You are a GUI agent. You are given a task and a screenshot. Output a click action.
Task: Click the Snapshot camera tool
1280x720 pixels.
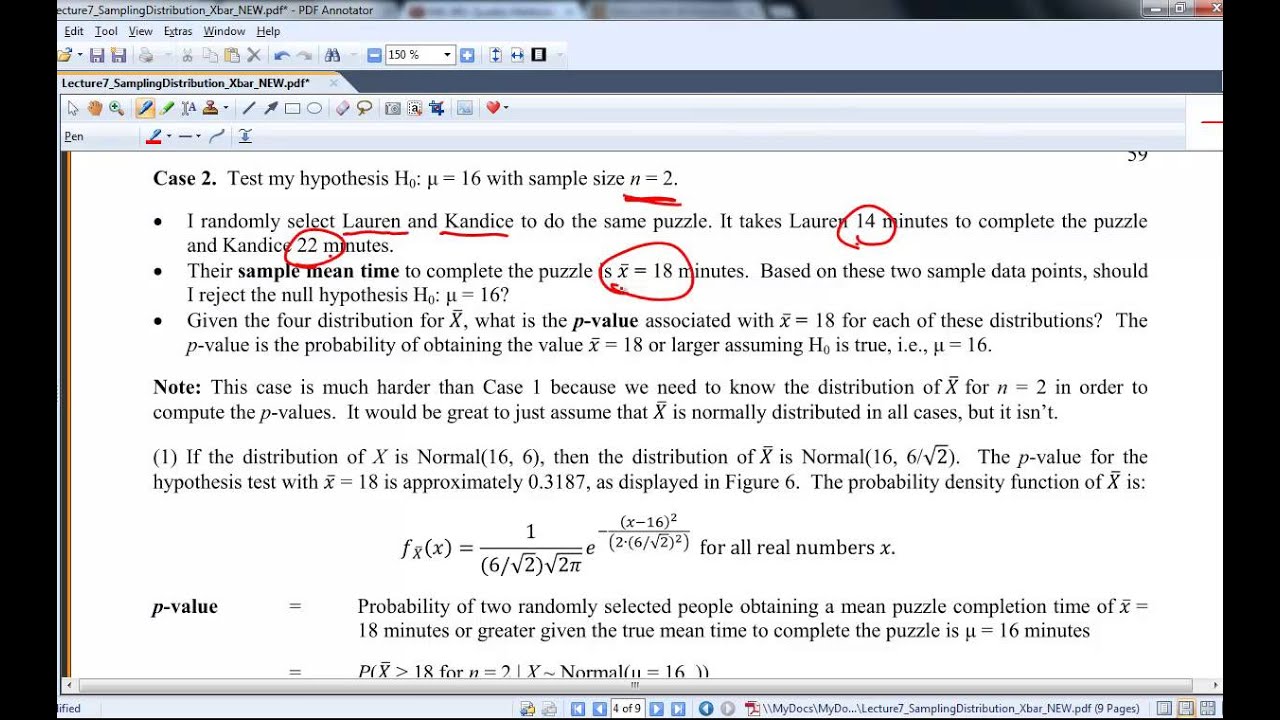pyautogui.click(x=393, y=108)
